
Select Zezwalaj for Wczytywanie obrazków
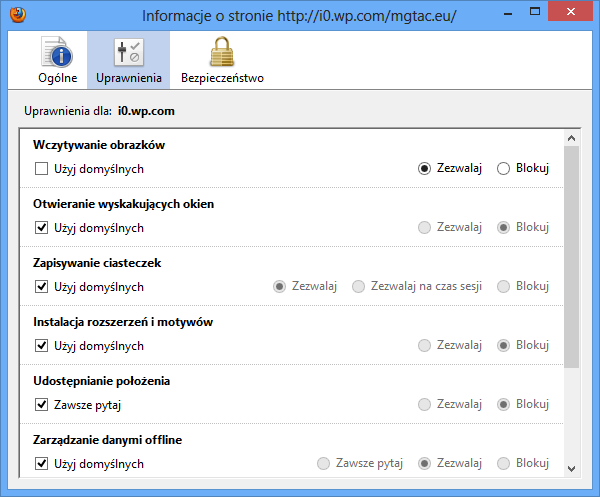[425, 168]
